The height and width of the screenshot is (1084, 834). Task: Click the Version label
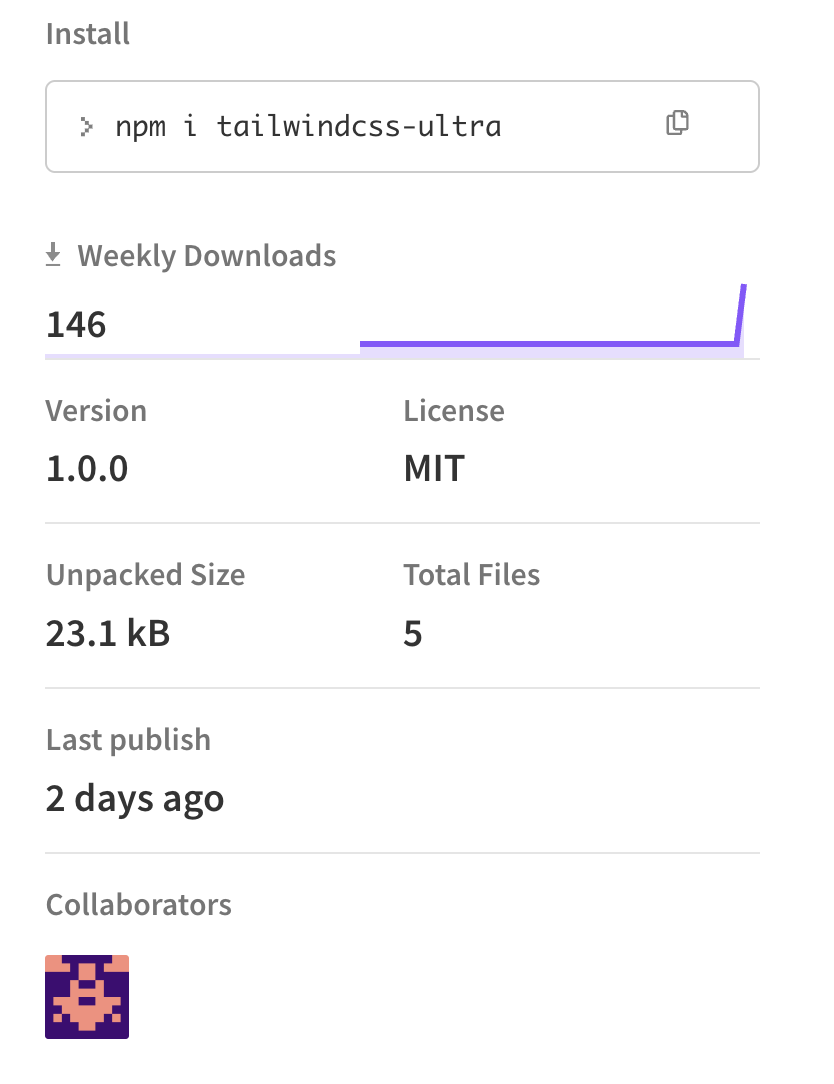(96, 411)
